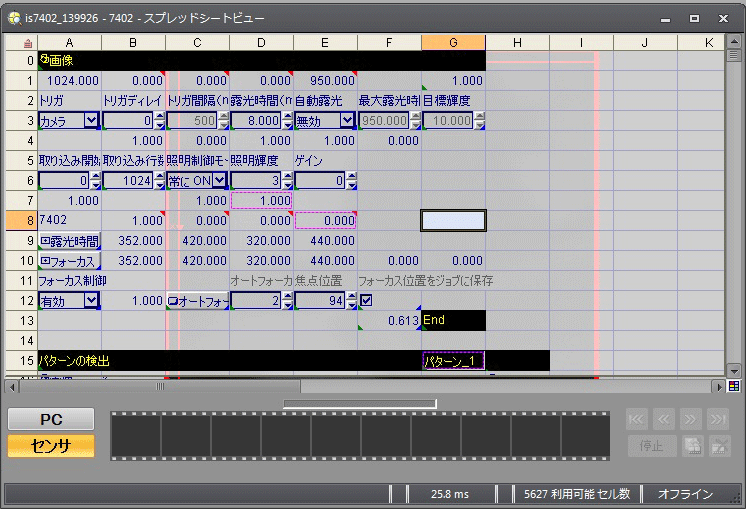Switch filmstrip source to PC

coord(51,419)
